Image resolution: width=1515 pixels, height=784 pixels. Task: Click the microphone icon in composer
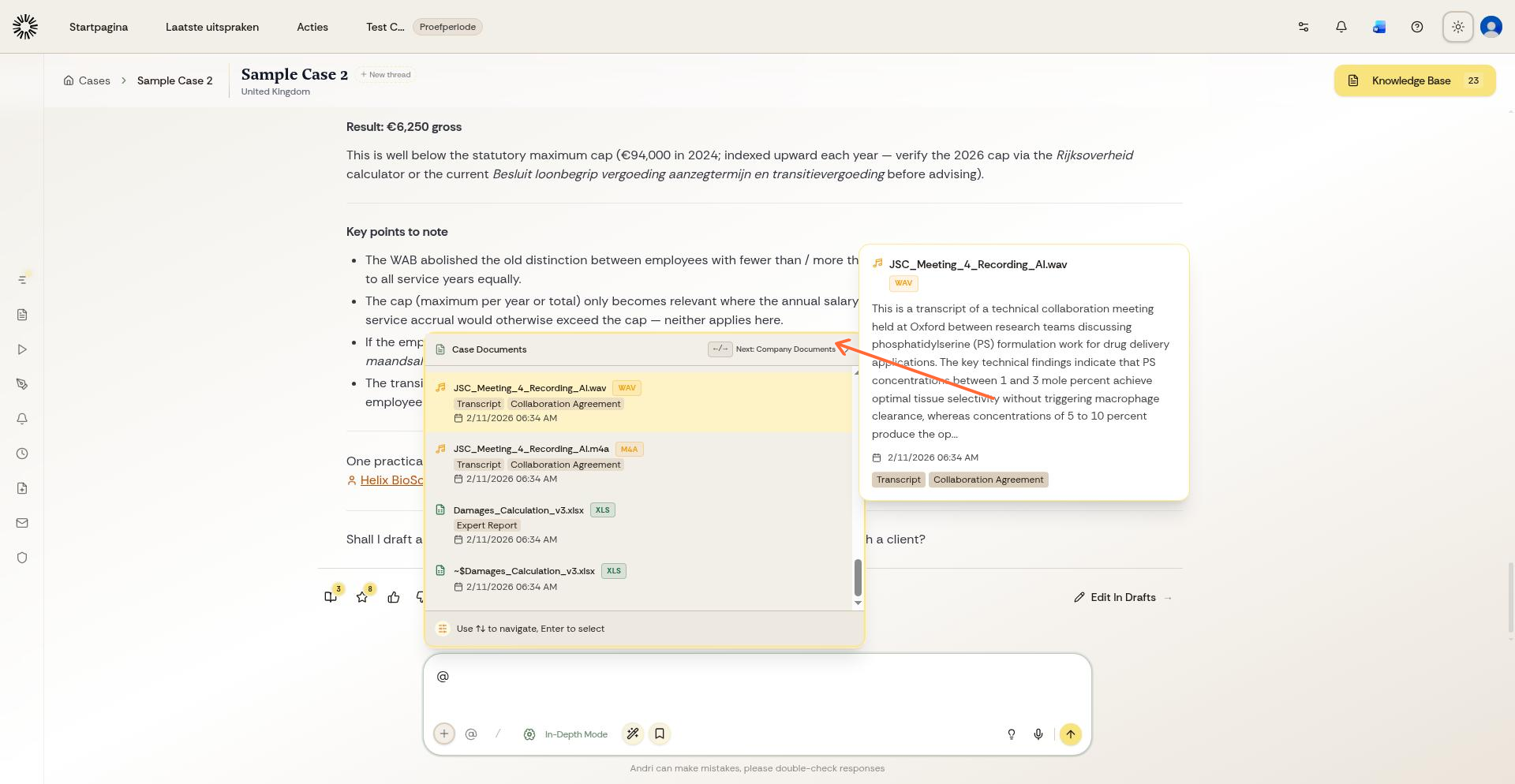1038,734
